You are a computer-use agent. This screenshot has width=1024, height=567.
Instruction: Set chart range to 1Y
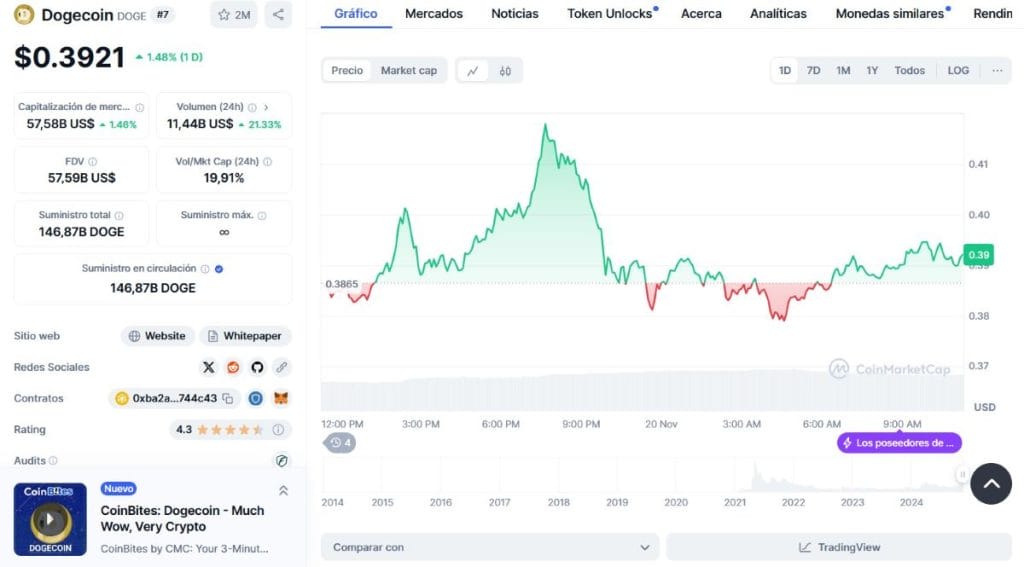872,71
